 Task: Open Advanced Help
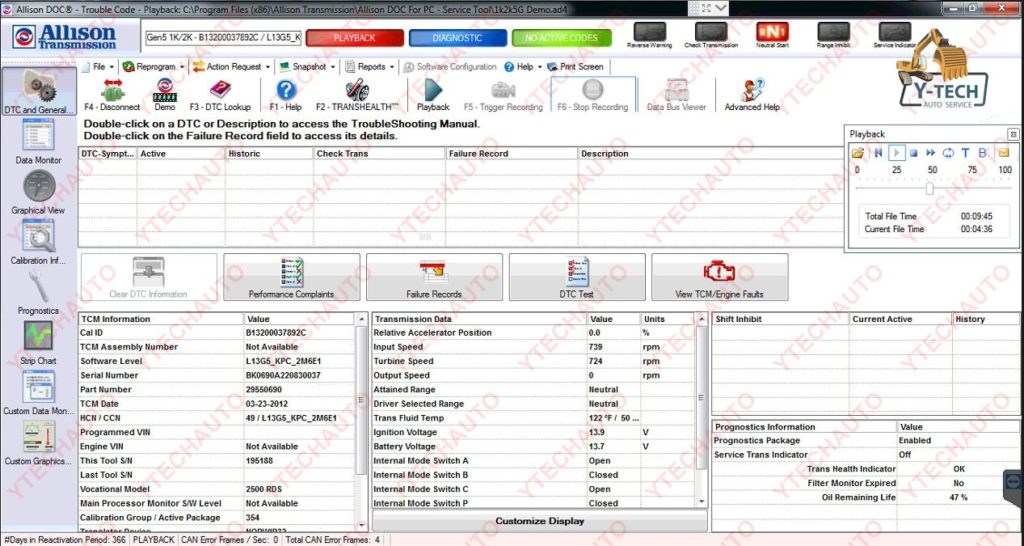pyautogui.click(x=752, y=95)
